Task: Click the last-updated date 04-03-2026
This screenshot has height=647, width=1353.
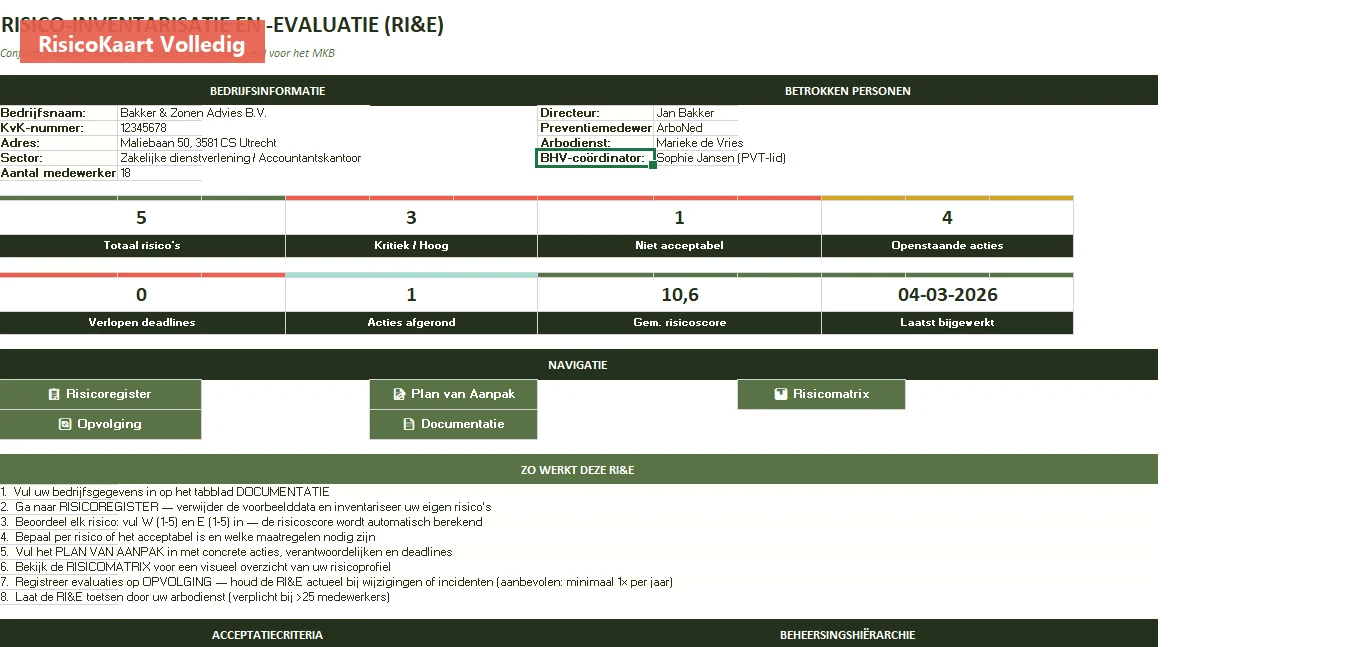Action: point(947,295)
